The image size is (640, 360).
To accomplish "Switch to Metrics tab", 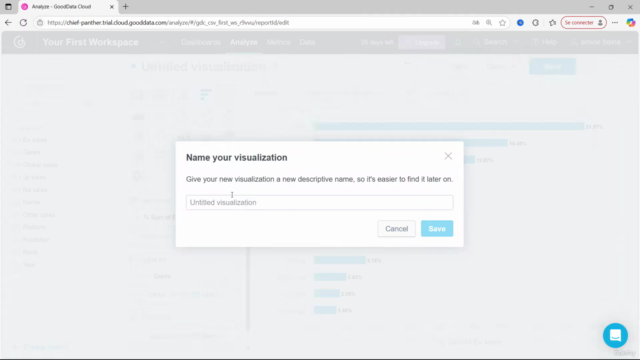I will point(278,42).
